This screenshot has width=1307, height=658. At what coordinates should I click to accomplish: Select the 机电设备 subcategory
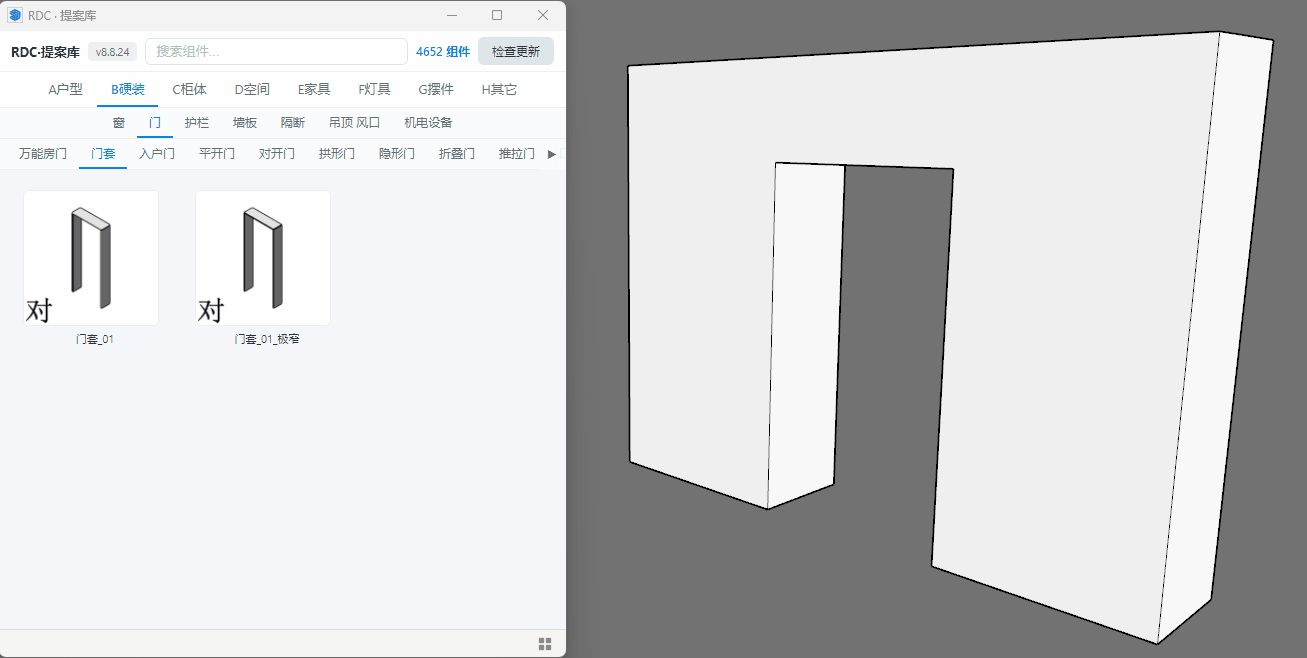point(428,123)
